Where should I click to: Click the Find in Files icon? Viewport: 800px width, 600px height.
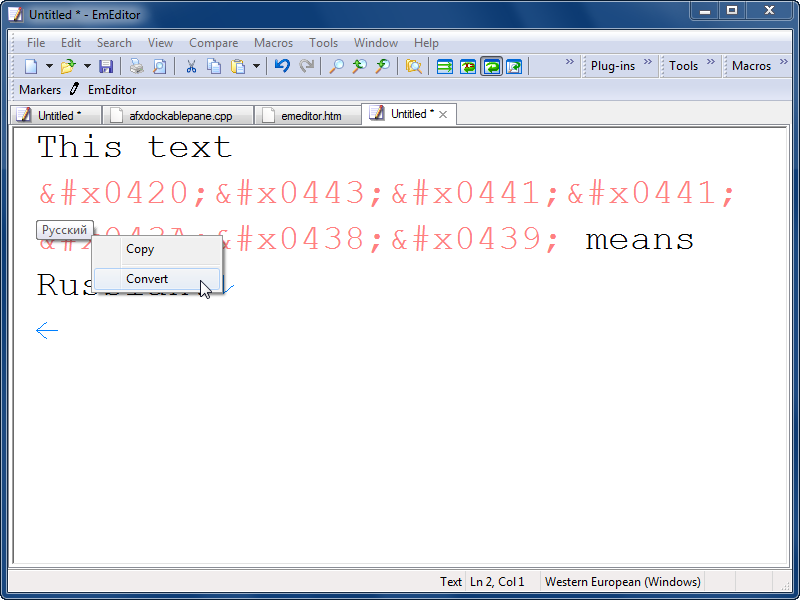[x=413, y=66]
